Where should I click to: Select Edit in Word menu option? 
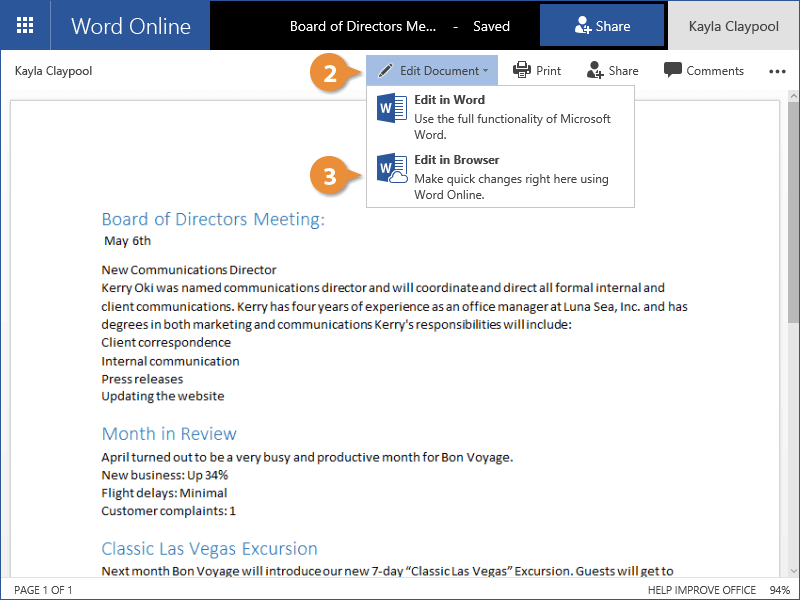(x=450, y=100)
